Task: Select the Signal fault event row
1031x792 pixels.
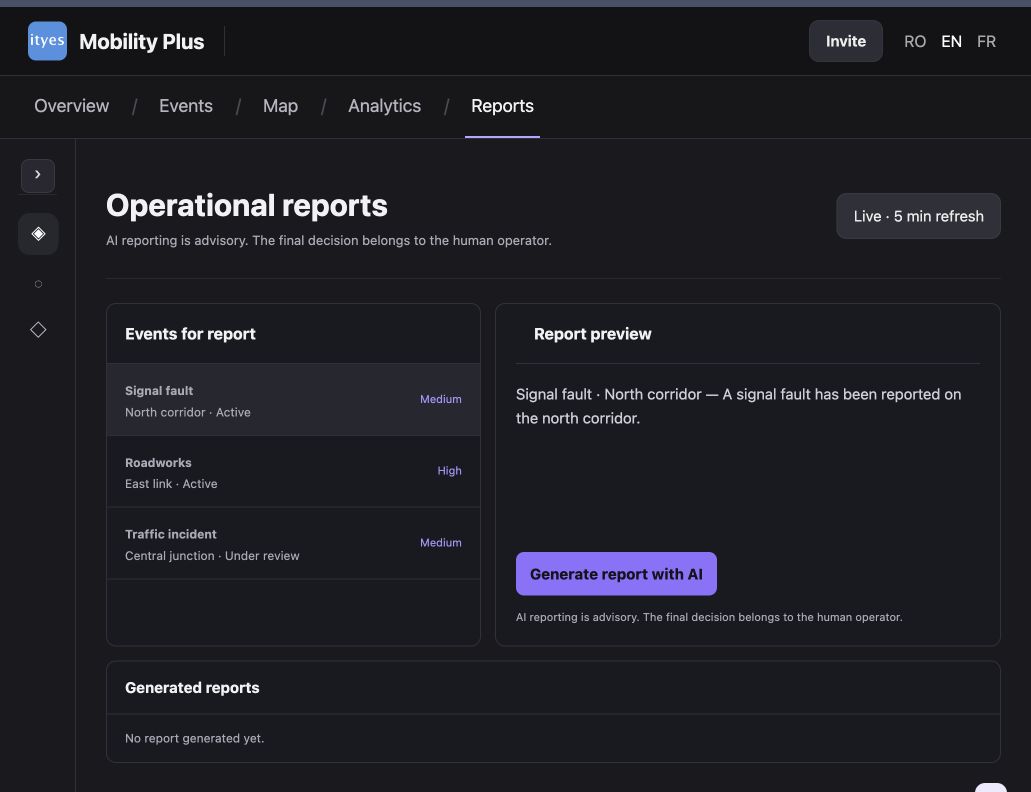Action: pos(293,400)
